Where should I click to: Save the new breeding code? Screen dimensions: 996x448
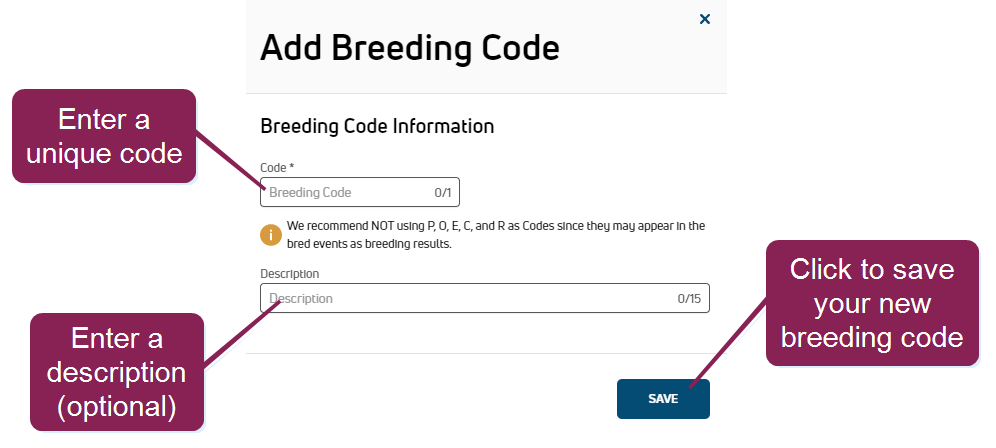[x=663, y=399]
